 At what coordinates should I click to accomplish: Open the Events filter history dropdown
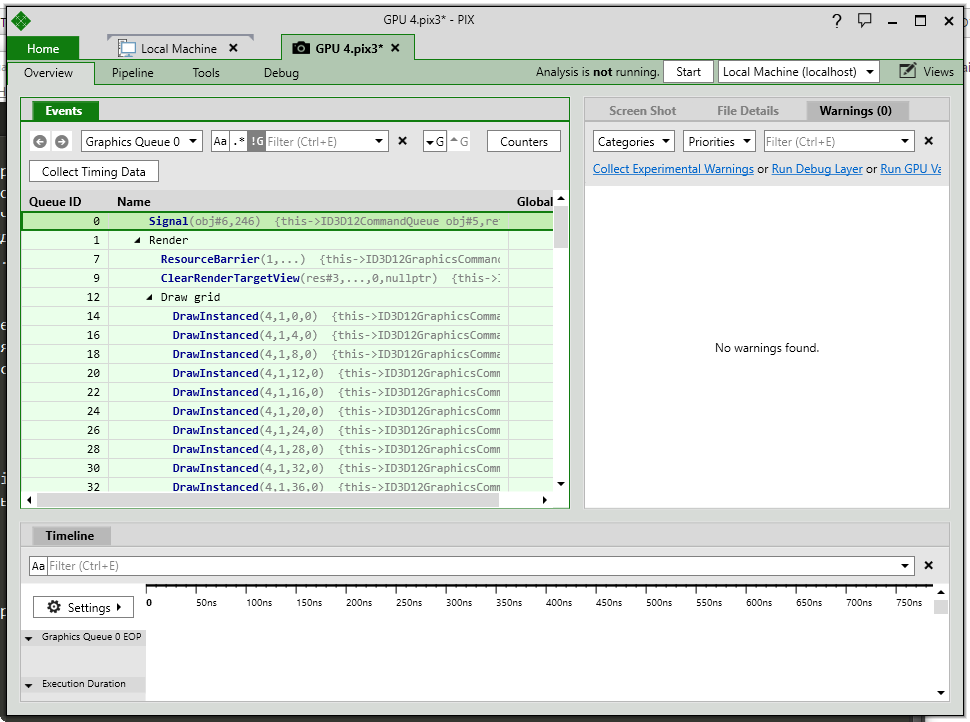pos(379,142)
